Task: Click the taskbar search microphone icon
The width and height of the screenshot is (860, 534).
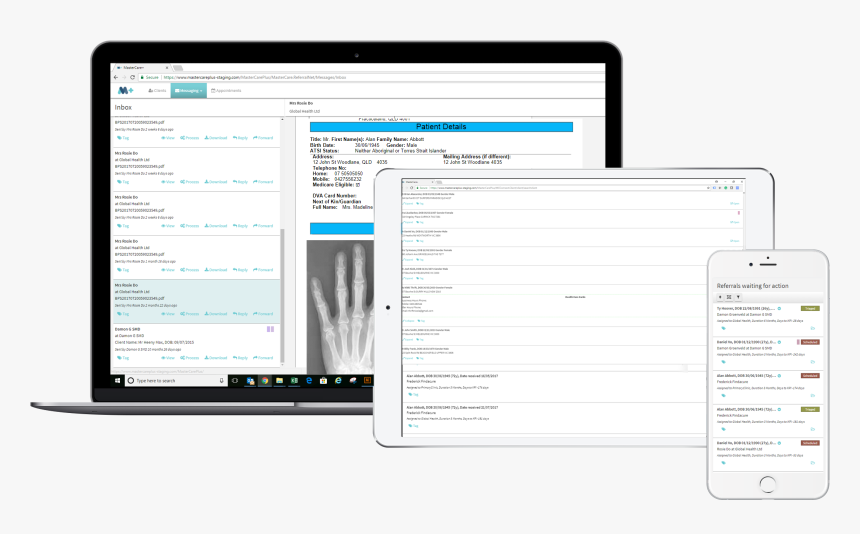Action: (222, 380)
